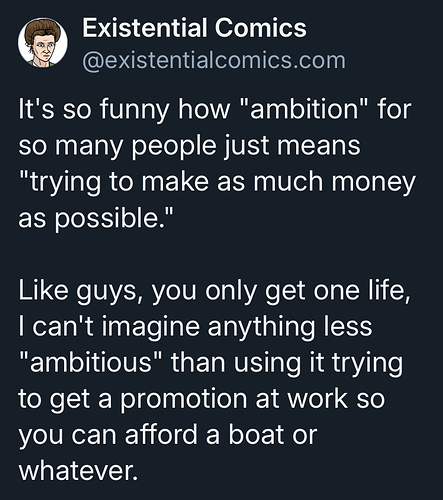This screenshot has height=500, width=443.
Task: Click the line "so many people just means"
Action: click(189, 146)
